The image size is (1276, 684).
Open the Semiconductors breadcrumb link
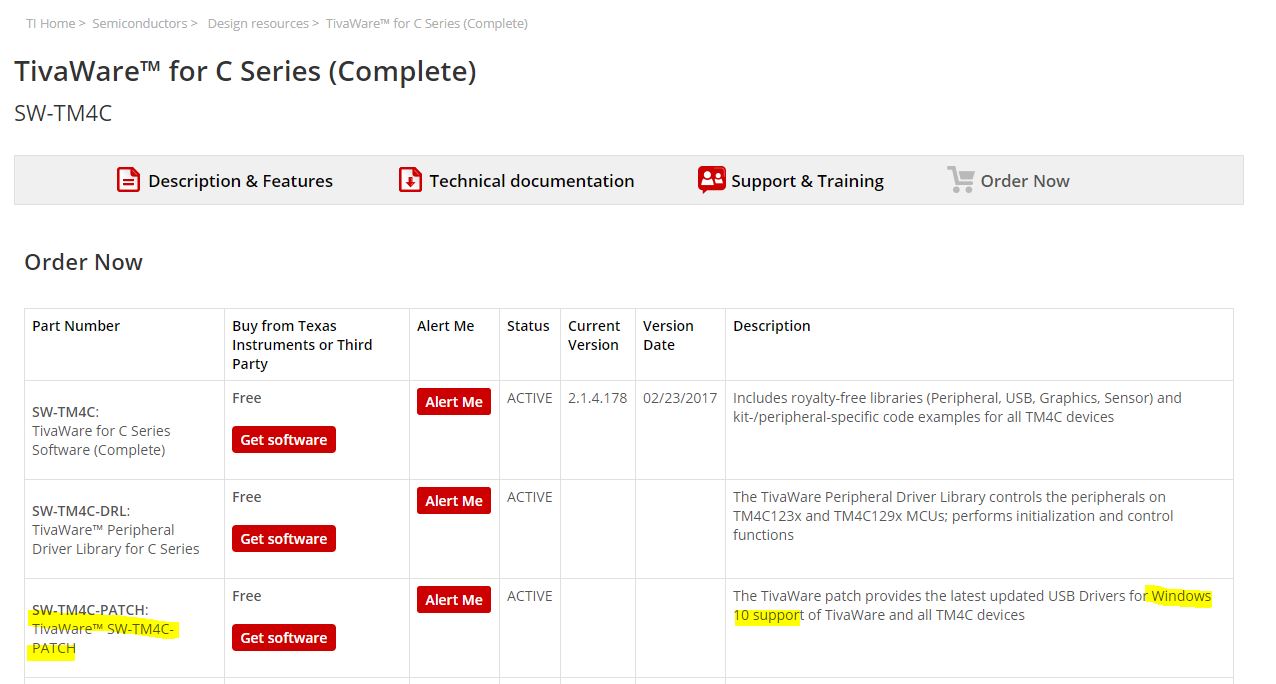tap(139, 23)
